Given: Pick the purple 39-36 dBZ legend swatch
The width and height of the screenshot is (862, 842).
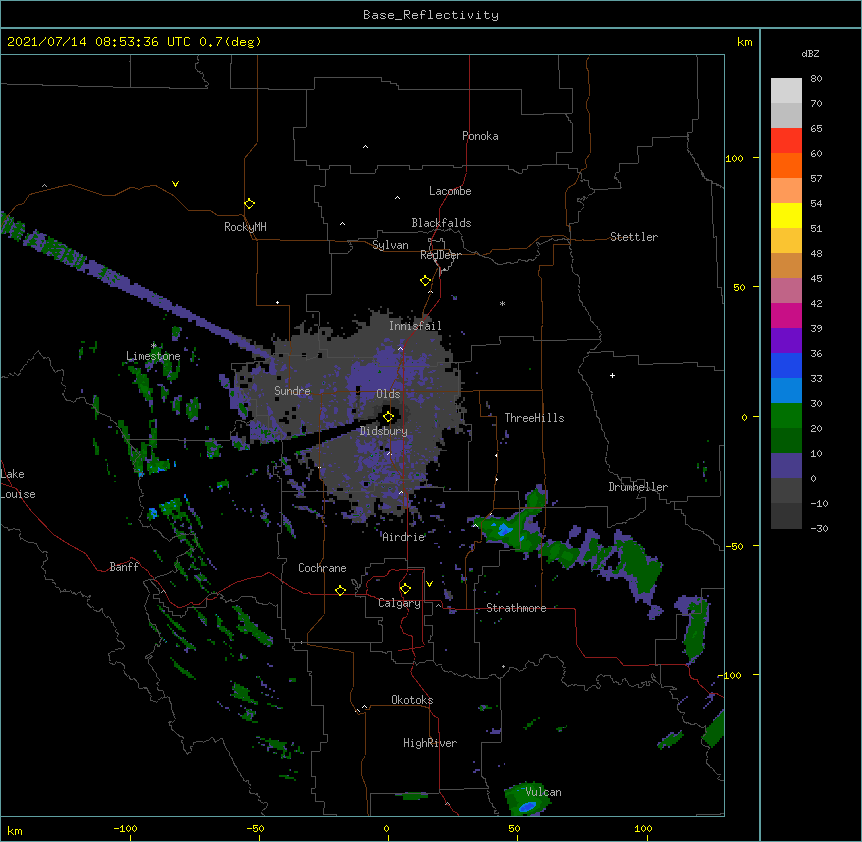Looking at the screenshot, I should pyautogui.click(x=786, y=340).
